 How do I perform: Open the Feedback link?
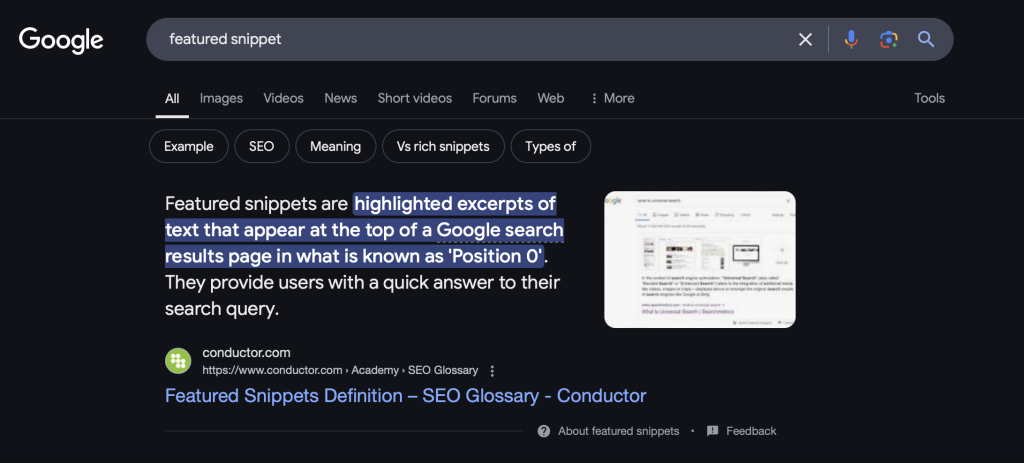click(x=751, y=431)
